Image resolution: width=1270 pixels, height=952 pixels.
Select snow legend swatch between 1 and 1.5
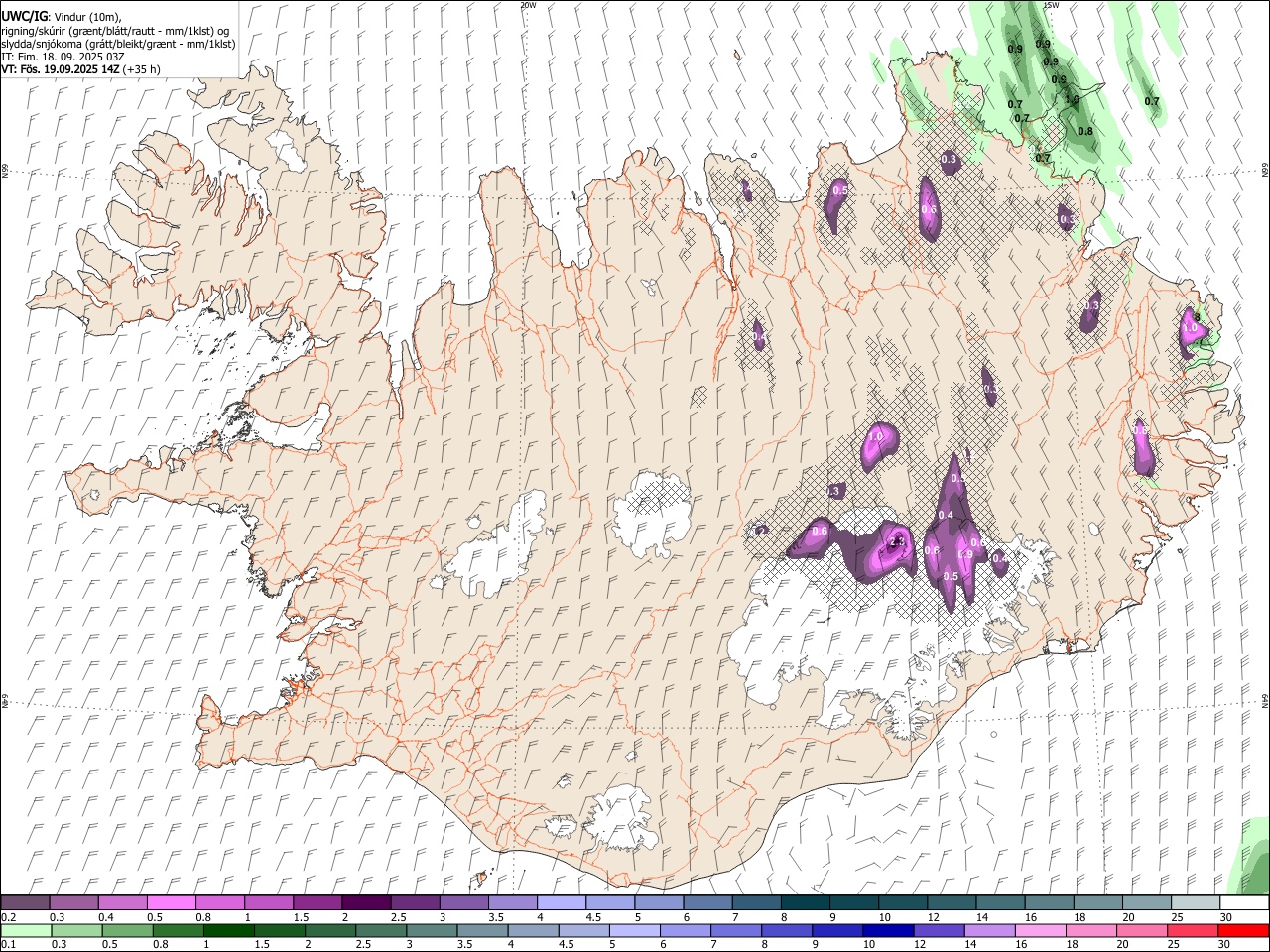coord(269,902)
